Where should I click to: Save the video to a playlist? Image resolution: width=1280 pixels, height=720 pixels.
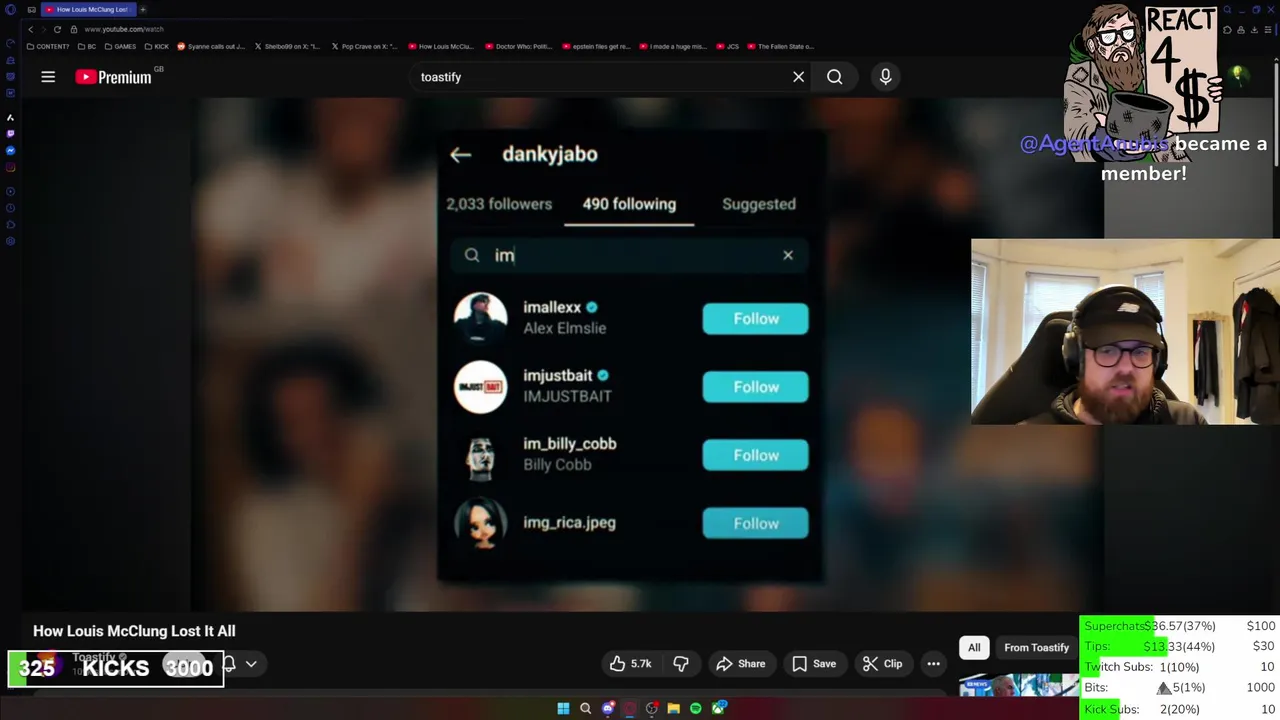(814, 664)
